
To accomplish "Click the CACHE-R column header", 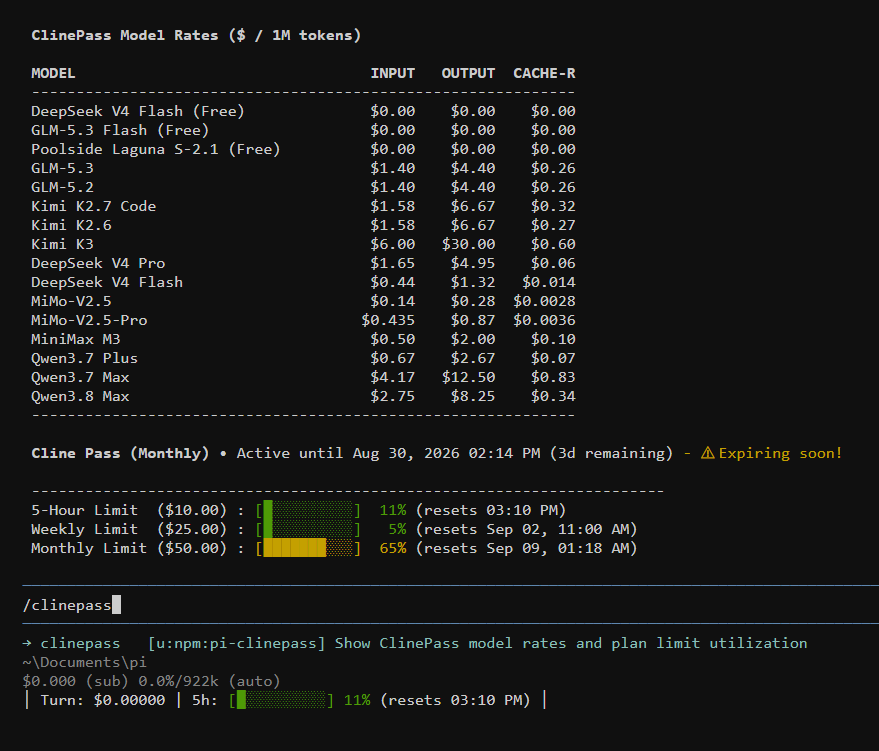I will [x=544, y=73].
